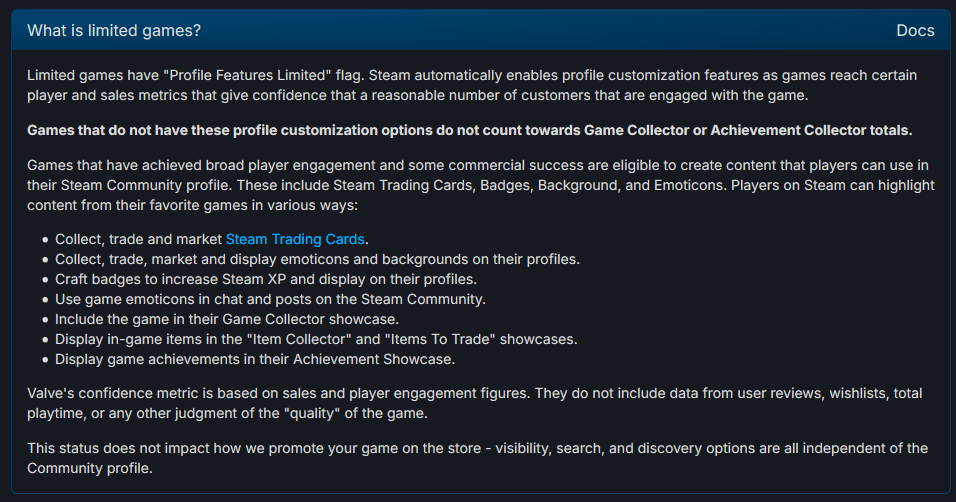Click bullet about Achievement Showcase
Viewport: 956px width, 502px height.
pyautogui.click(x=255, y=359)
